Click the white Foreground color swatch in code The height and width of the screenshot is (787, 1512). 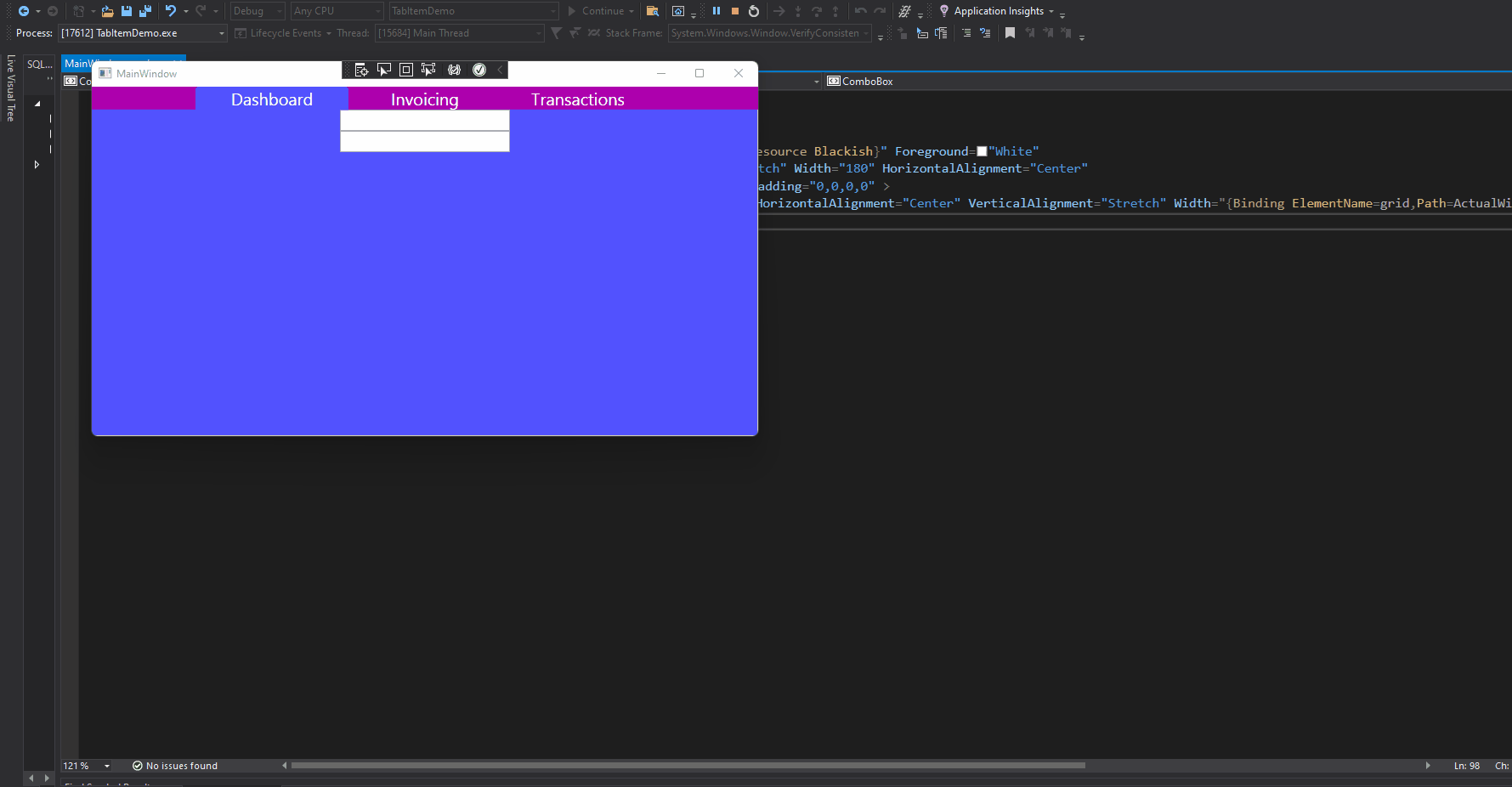982,151
